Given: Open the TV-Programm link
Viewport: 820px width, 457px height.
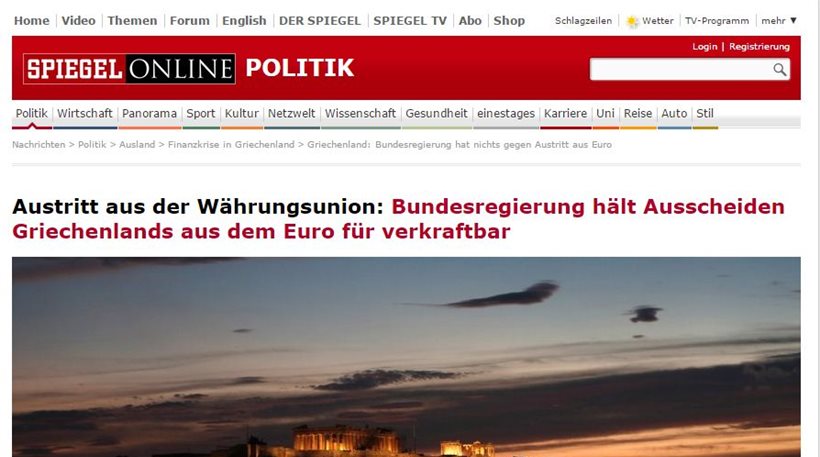Looking at the screenshot, I should coord(717,21).
